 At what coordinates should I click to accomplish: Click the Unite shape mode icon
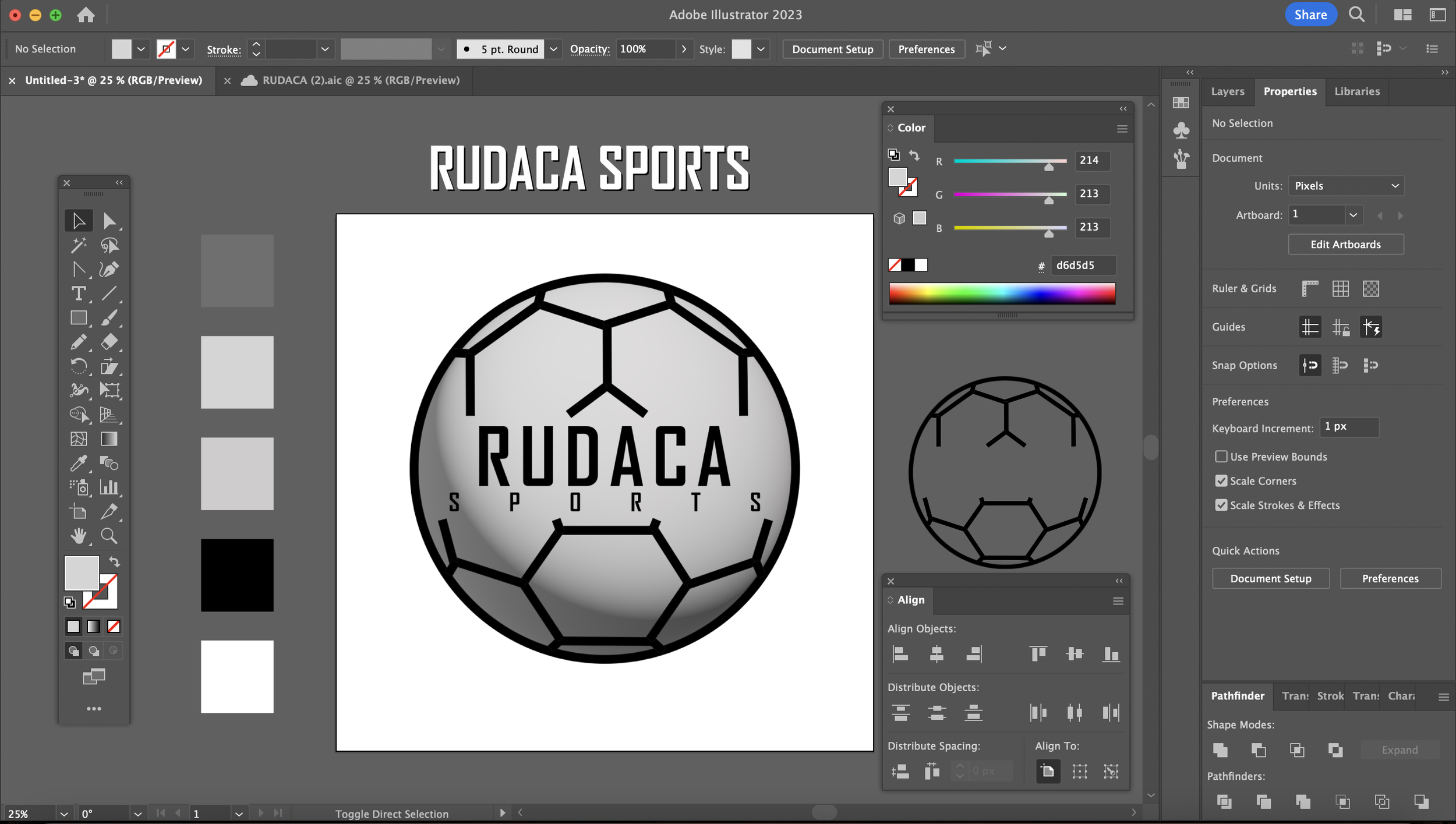[x=1220, y=750]
